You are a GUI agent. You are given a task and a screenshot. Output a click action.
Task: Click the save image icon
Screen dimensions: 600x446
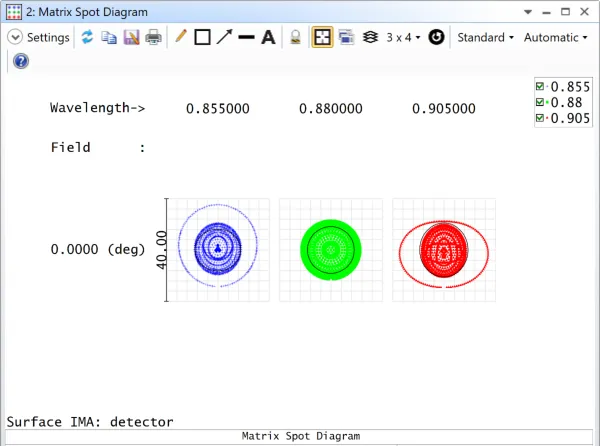click(131, 37)
